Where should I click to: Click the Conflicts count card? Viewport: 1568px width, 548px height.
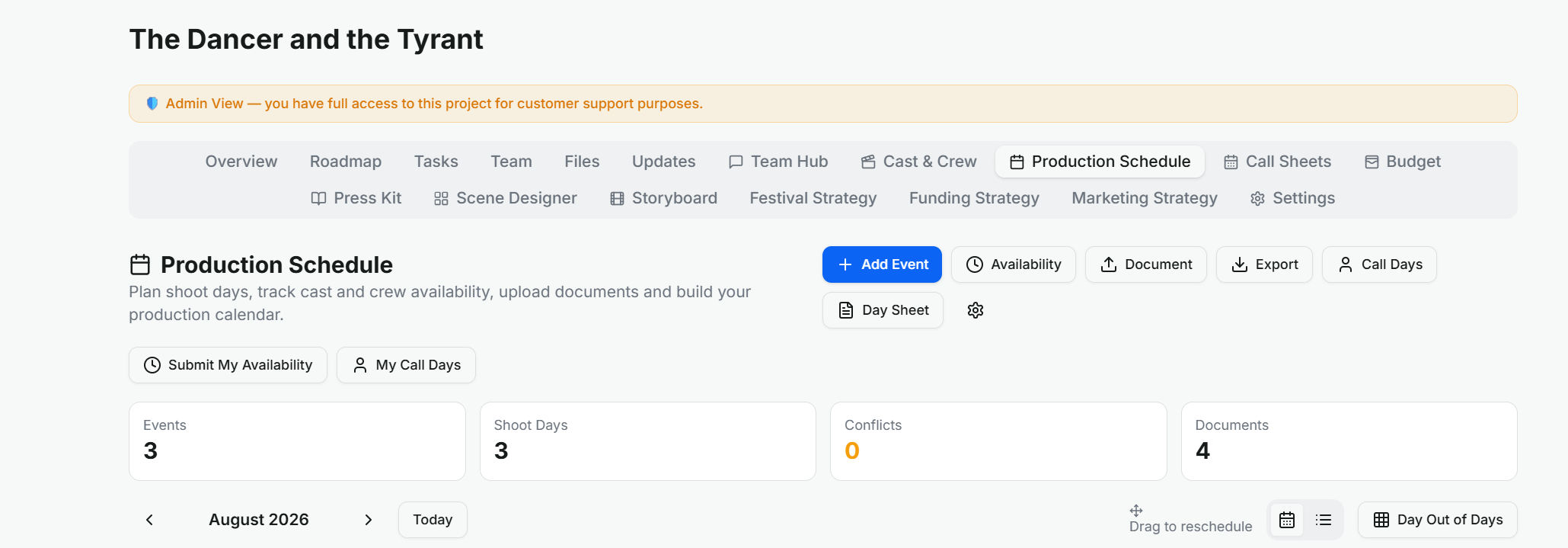point(998,441)
